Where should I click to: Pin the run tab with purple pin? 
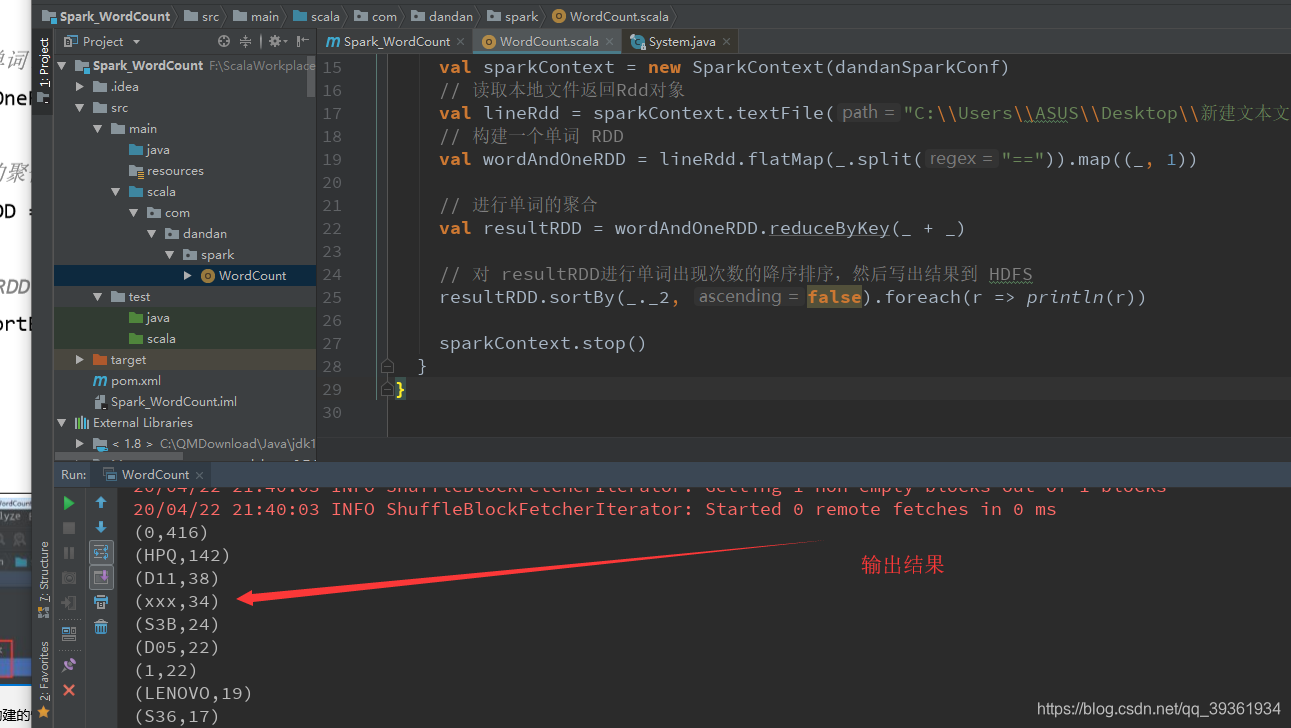tap(69, 664)
